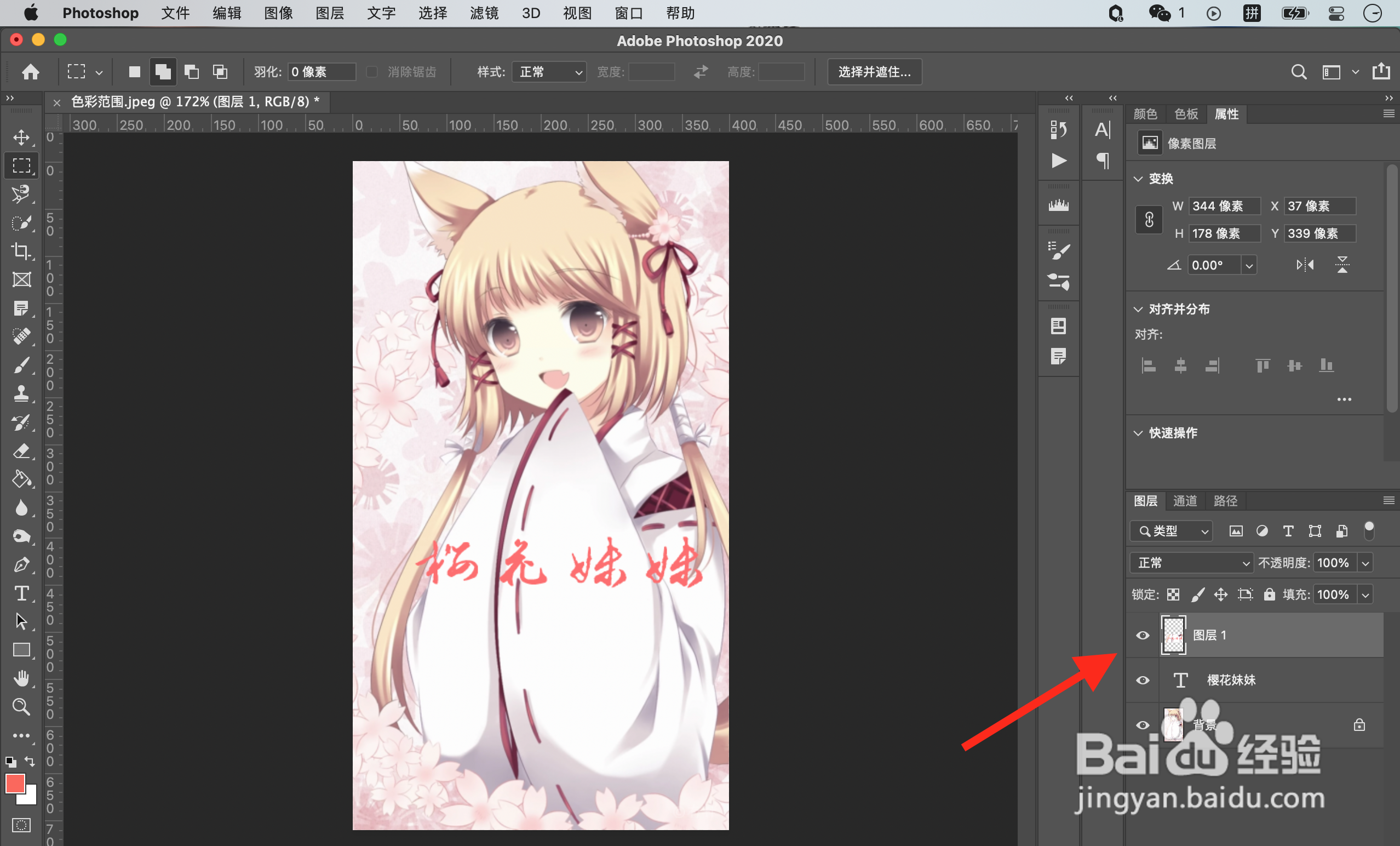Click the 选择并遮住 button
Viewport: 1400px width, 846px height.
click(x=874, y=72)
